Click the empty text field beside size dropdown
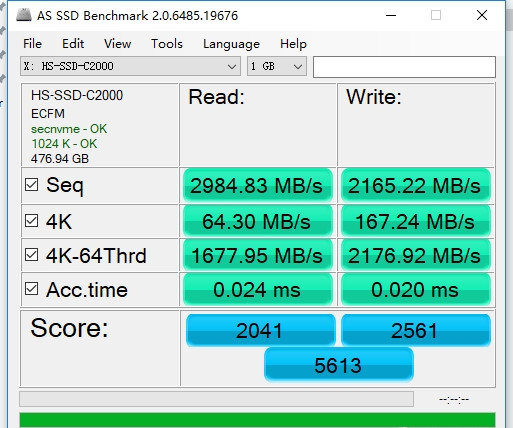This screenshot has width=513, height=428. tap(404, 67)
